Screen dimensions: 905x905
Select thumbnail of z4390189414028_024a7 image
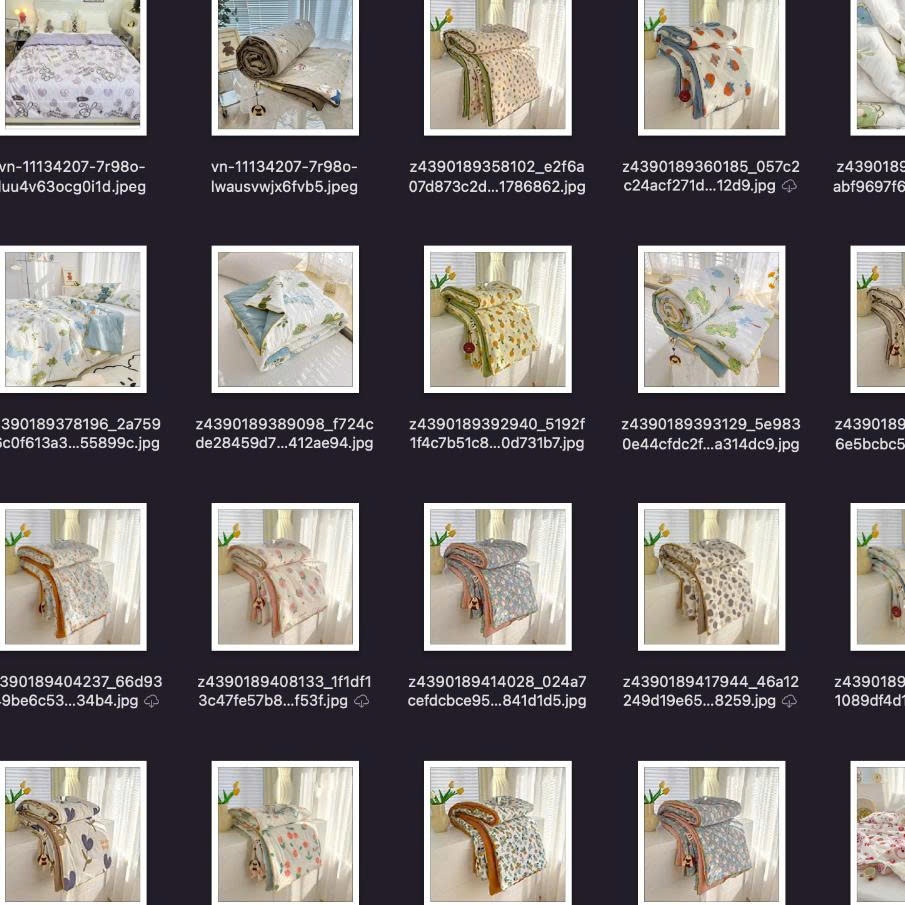coord(498,577)
